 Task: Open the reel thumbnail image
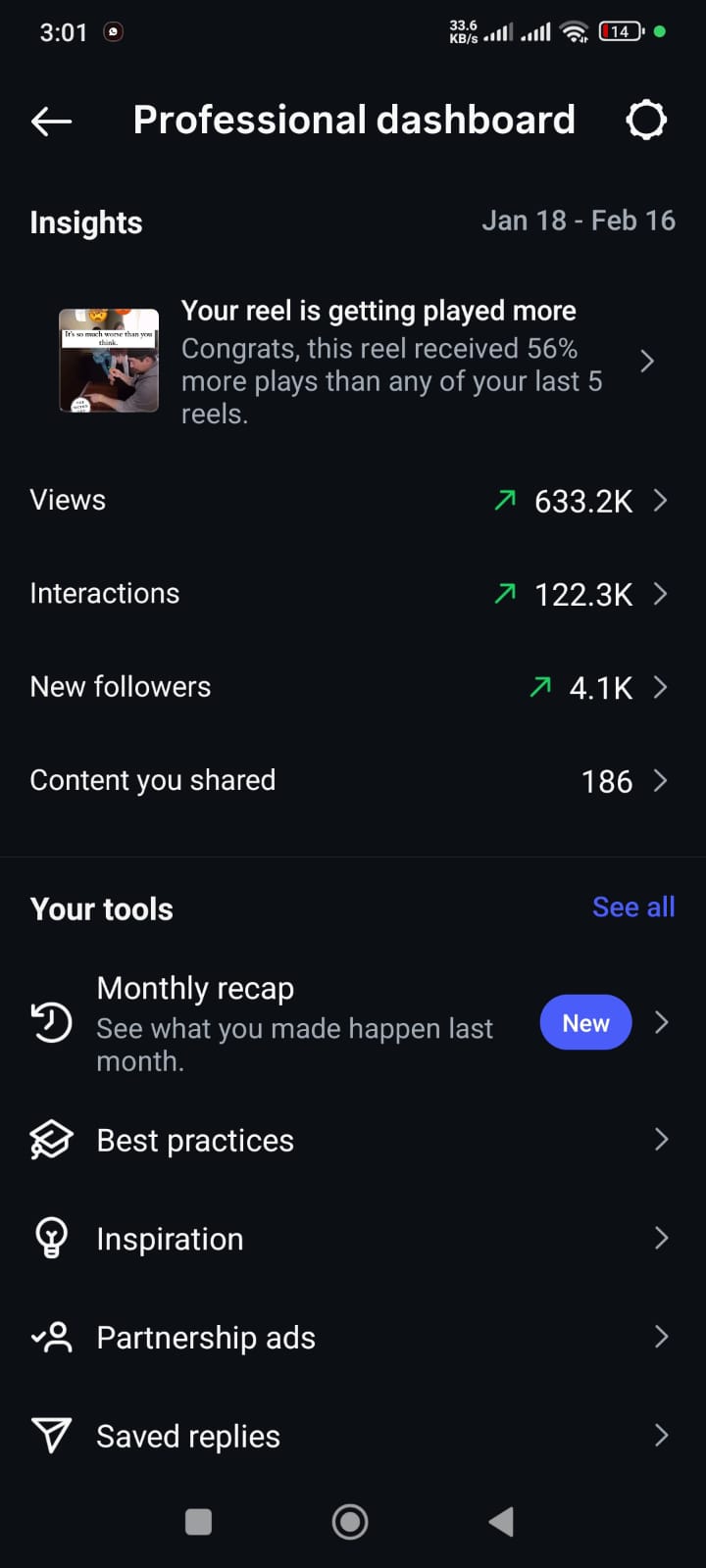[109, 361]
